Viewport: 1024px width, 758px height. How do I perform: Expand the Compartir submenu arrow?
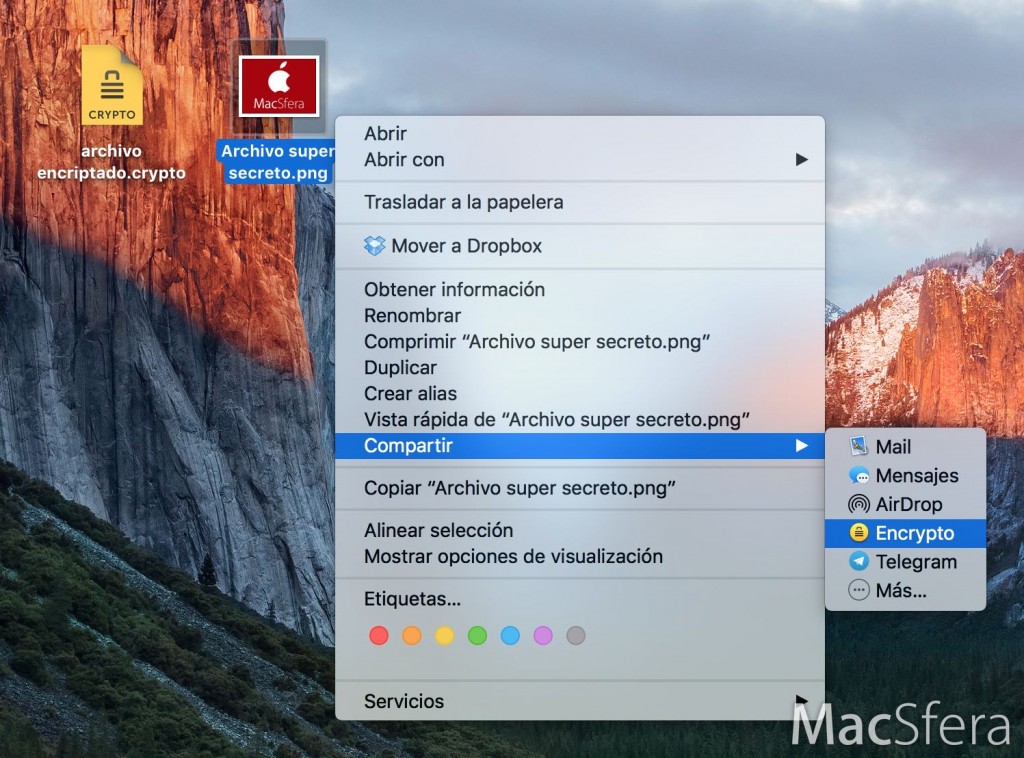[801, 446]
